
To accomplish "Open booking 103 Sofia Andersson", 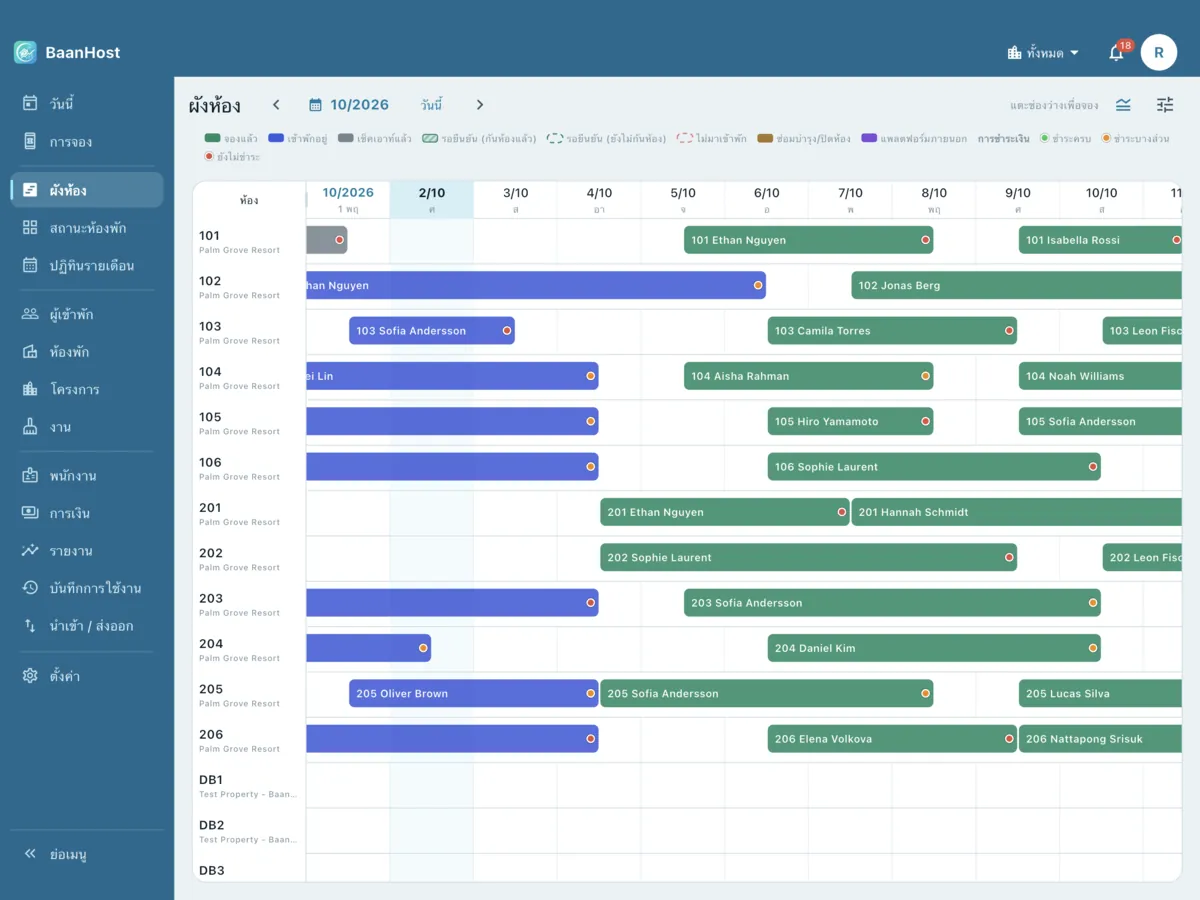I will pos(432,331).
